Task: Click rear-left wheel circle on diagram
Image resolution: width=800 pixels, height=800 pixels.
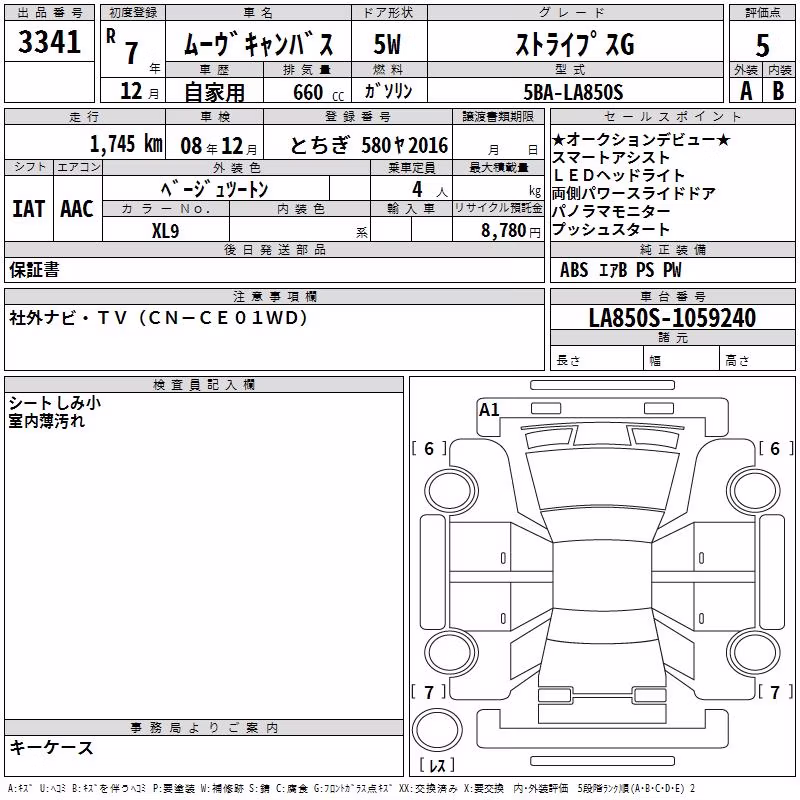Action: 451,653
